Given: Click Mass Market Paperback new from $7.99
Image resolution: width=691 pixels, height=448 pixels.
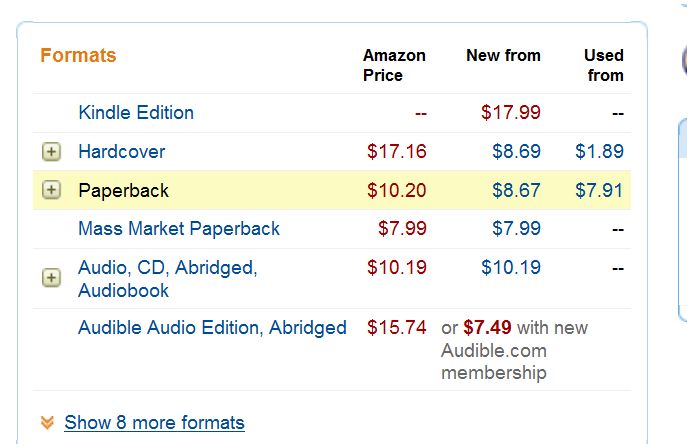Looking at the screenshot, I should [x=516, y=229].
